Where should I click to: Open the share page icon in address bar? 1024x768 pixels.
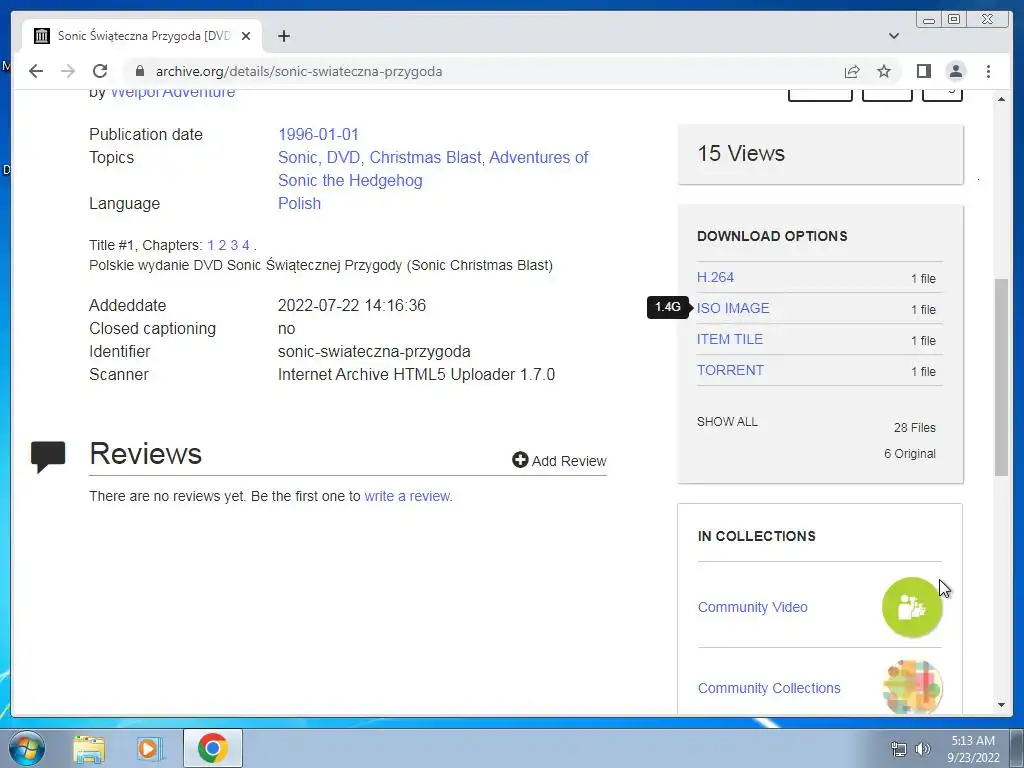coord(852,71)
